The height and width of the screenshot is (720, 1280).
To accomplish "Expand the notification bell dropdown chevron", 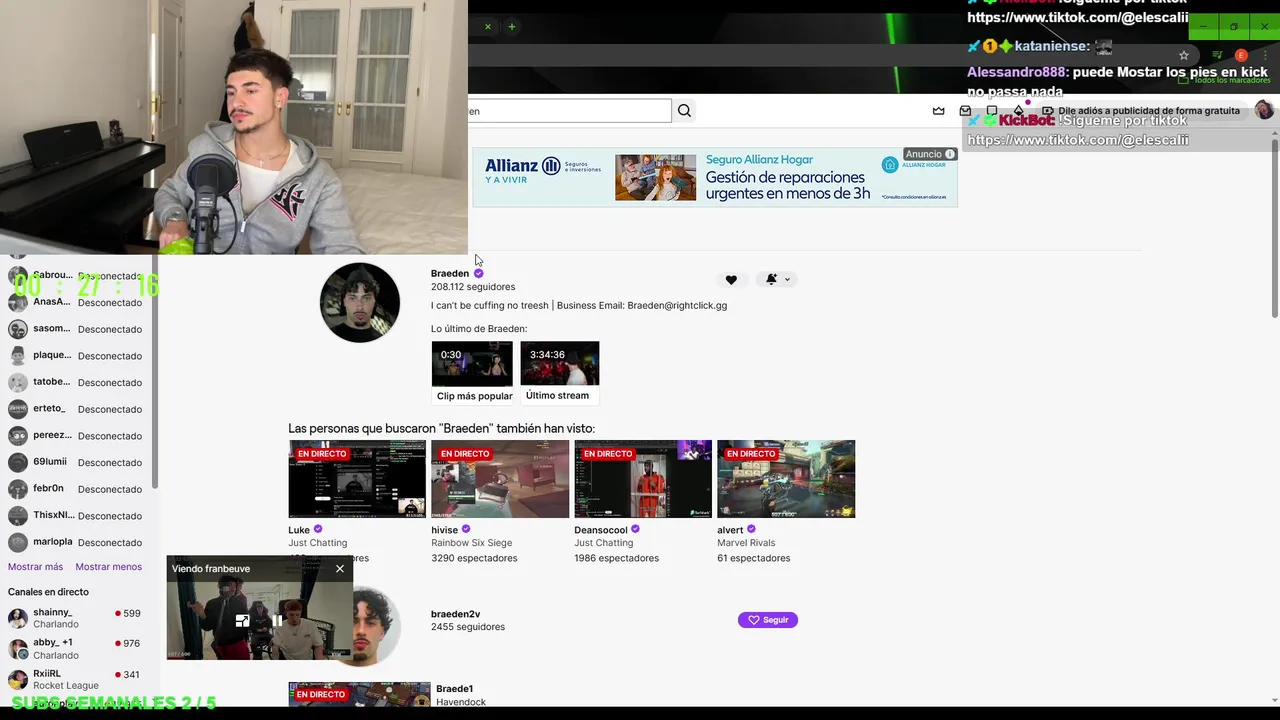I will 787,280.
